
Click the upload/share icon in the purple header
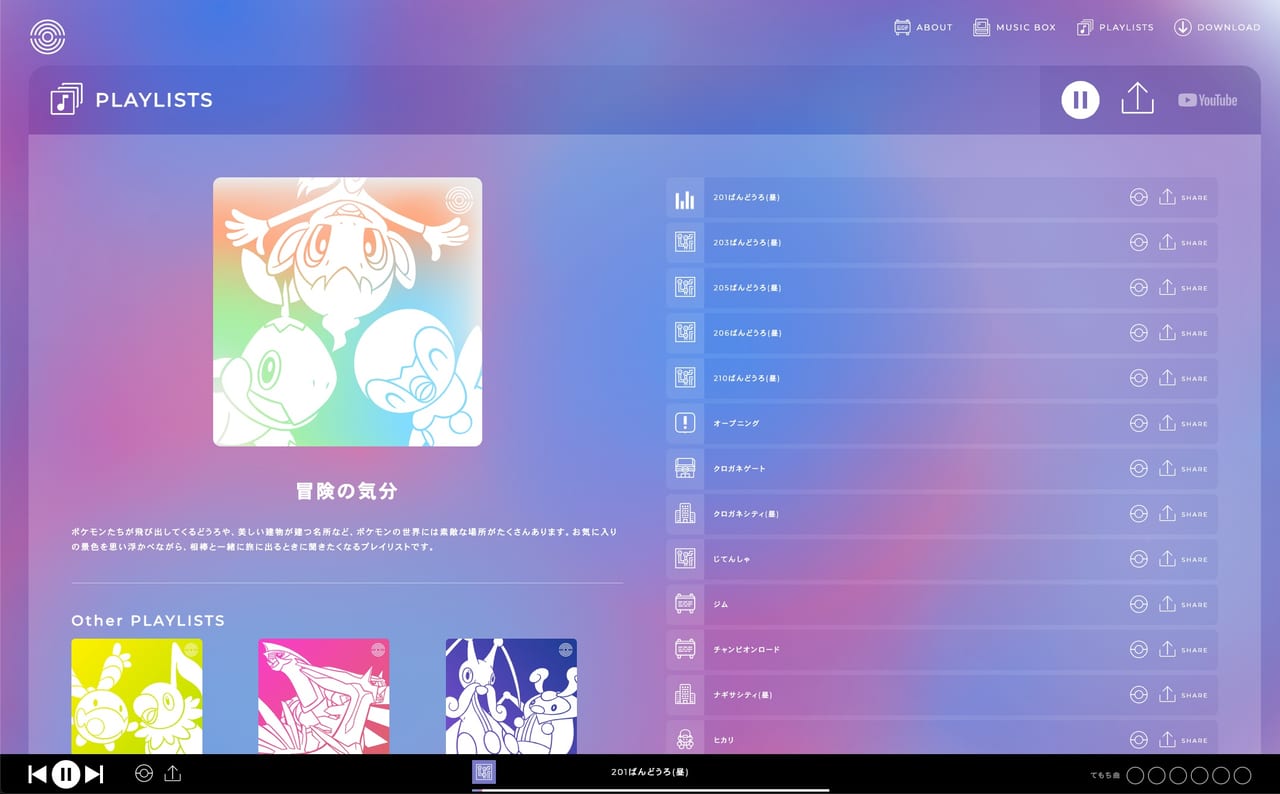click(x=1137, y=100)
